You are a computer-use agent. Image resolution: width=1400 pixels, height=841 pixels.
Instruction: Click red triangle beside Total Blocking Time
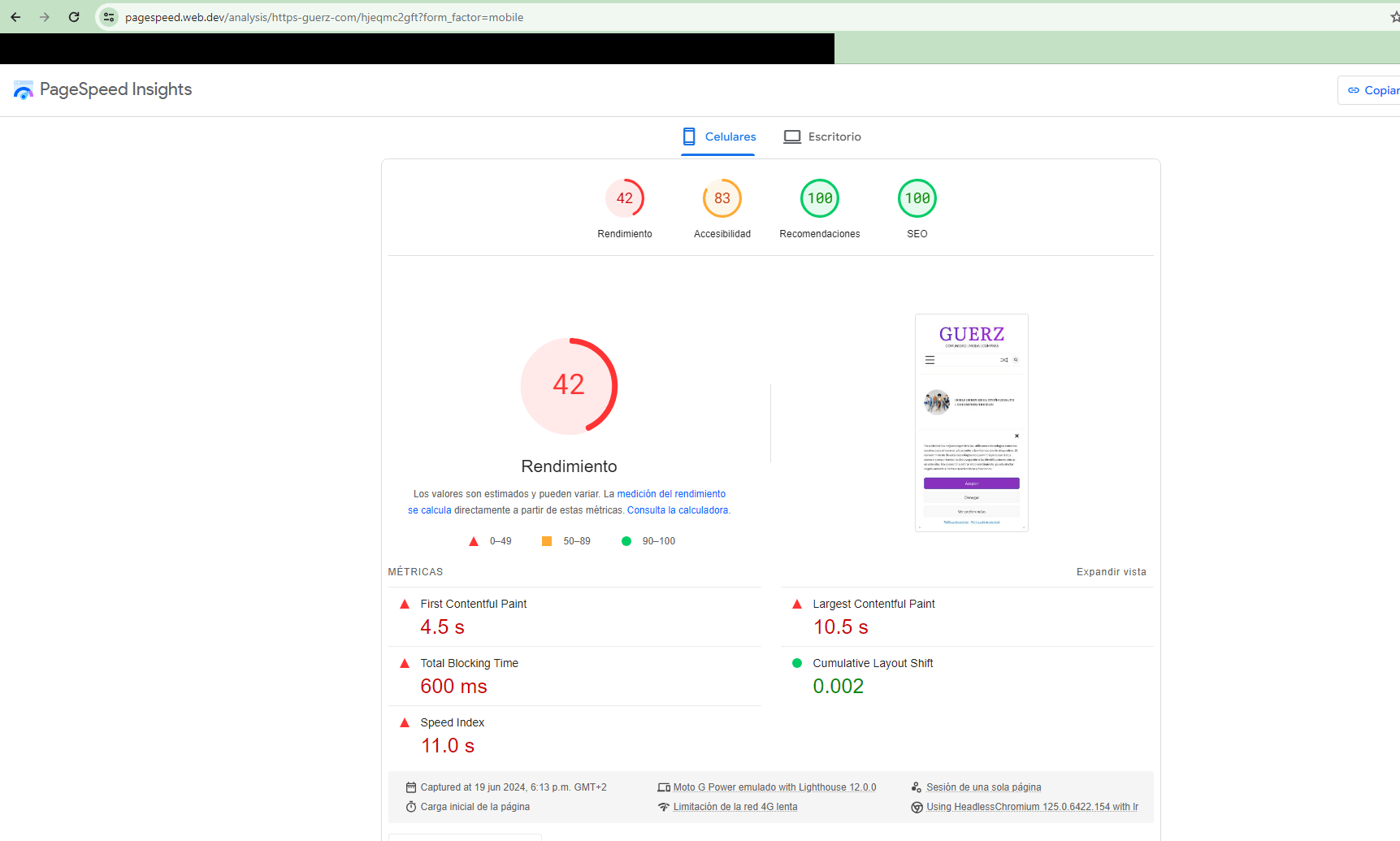pos(405,663)
